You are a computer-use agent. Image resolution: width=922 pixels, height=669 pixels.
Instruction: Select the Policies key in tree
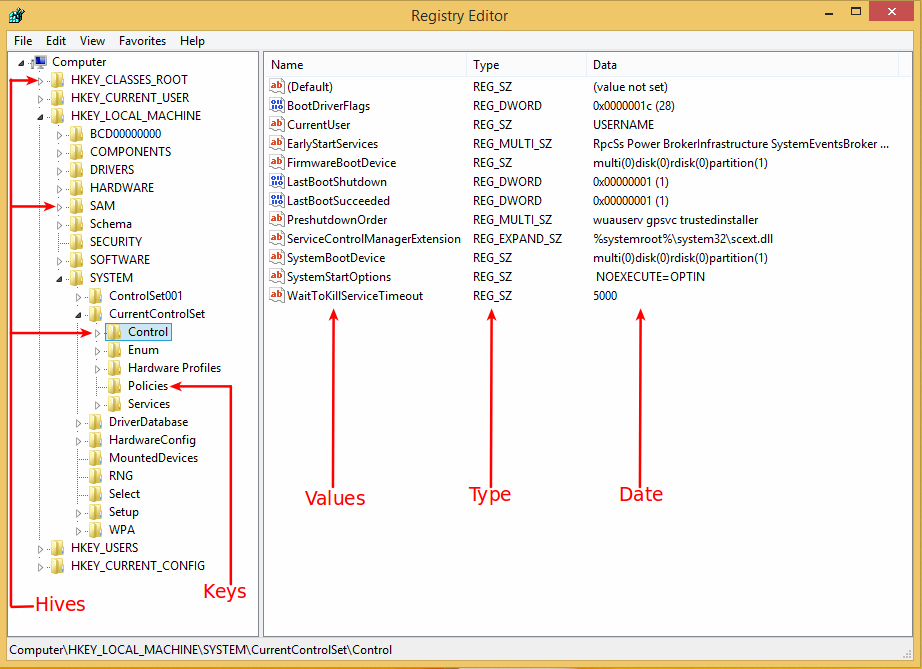tap(147, 386)
